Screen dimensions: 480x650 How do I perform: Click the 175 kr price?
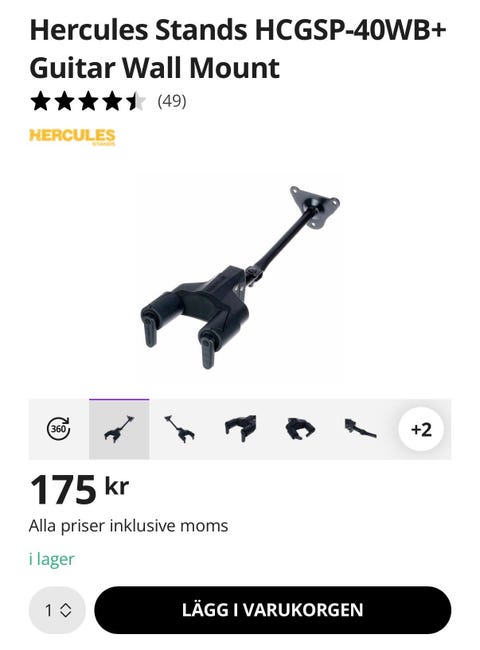click(79, 490)
